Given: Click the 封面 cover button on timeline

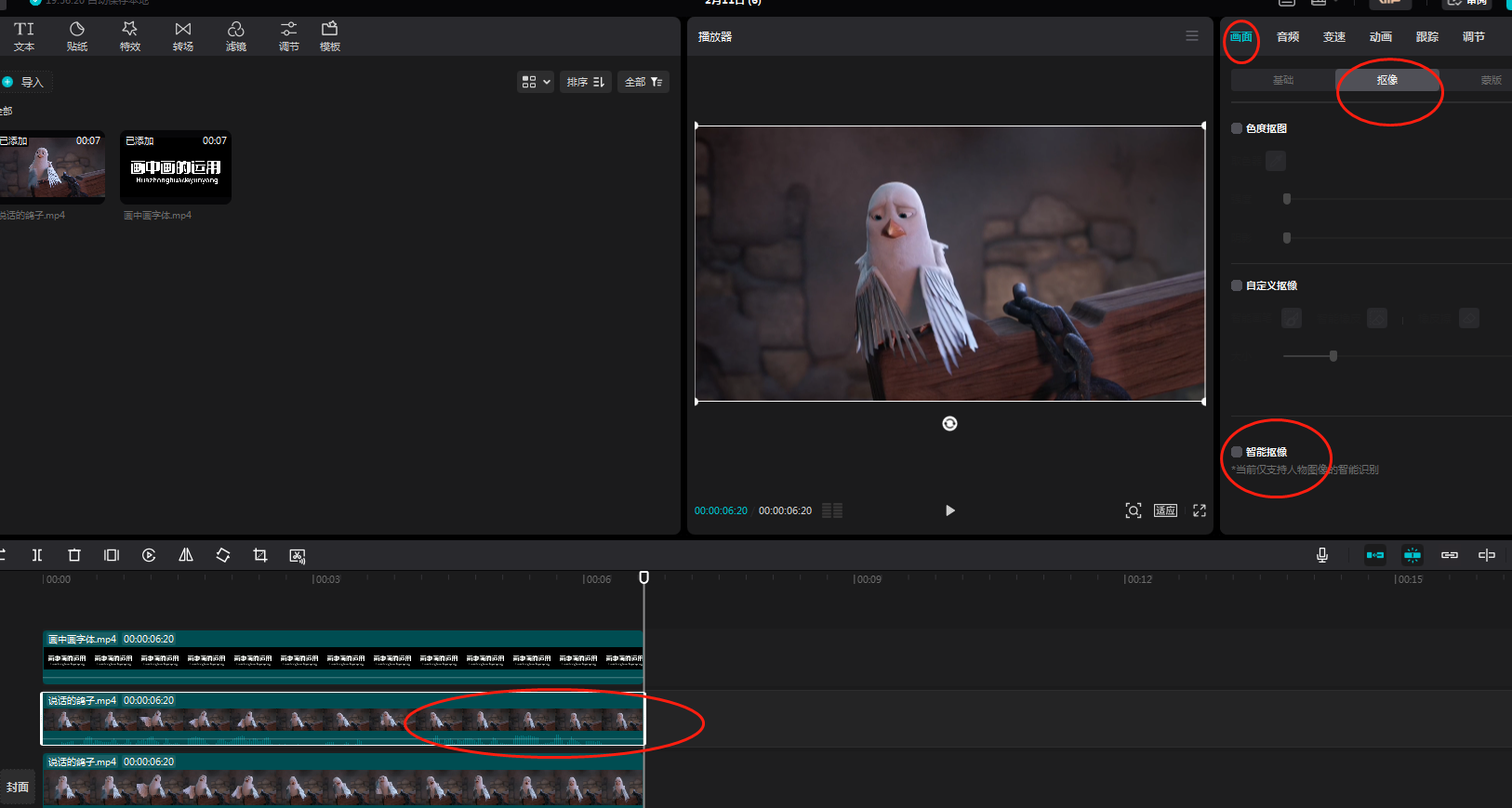Looking at the screenshot, I should click(x=18, y=787).
